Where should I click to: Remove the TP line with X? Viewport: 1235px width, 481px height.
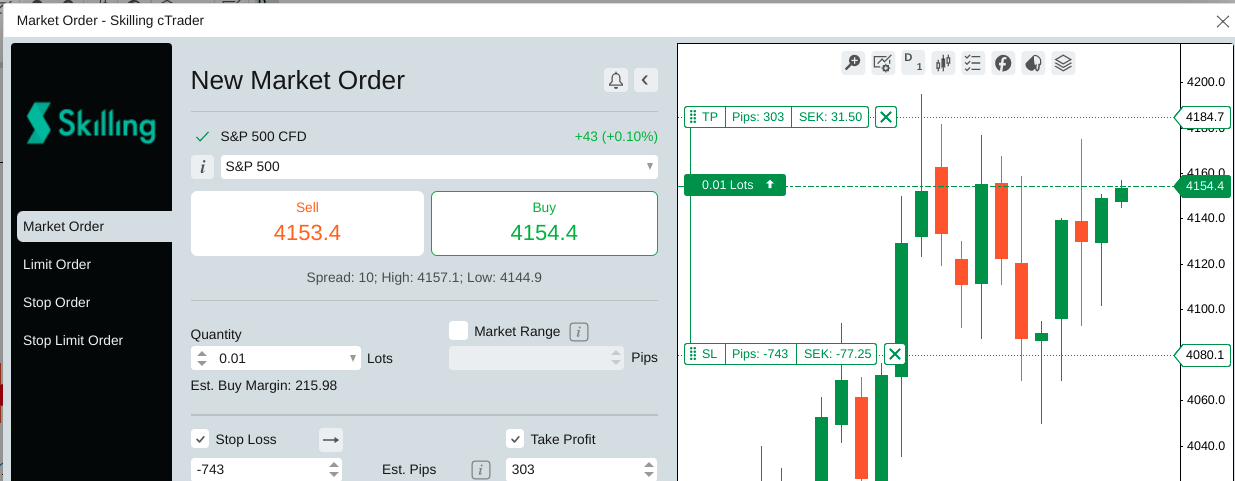pyautogui.click(x=886, y=117)
